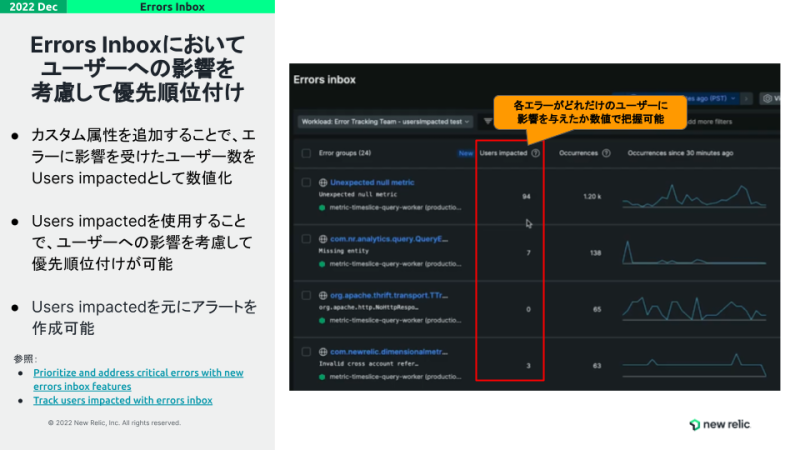Click the Errors Inbox slide header label
Image resolution: width=800 pixels, height=450 pixels.
pos(172,7)
